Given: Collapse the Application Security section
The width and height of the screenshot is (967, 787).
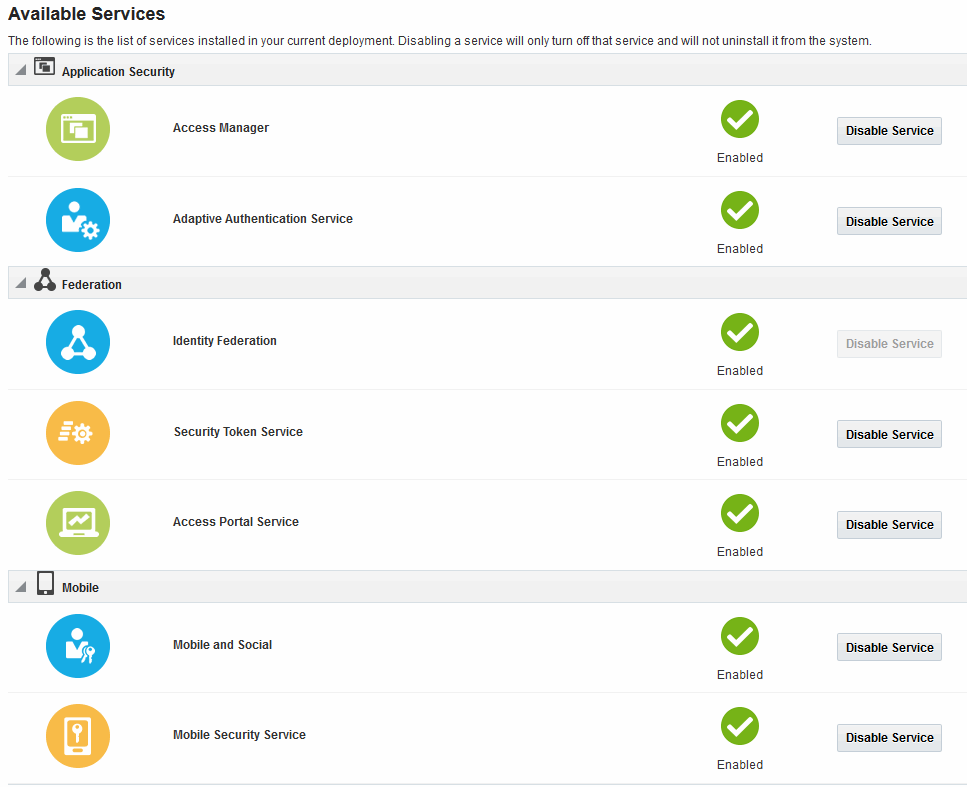Looking at the screenshot, I should pos(20,70).
